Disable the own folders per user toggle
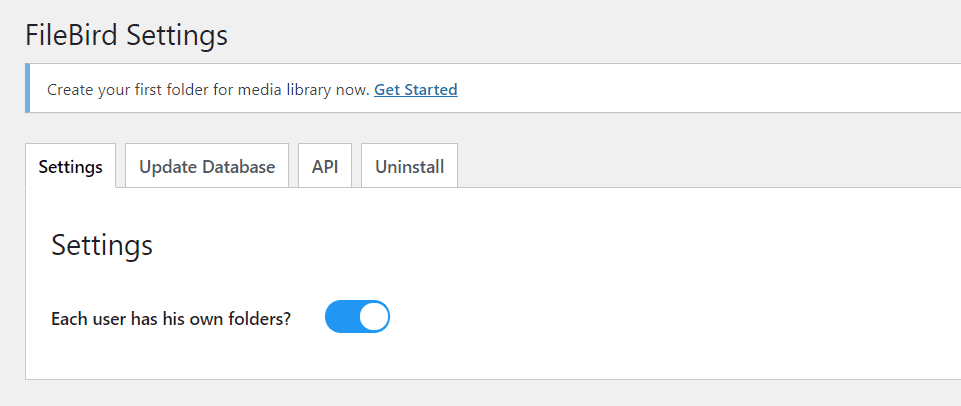The height and width of the screenshot is (406, 961). [357, 317]
